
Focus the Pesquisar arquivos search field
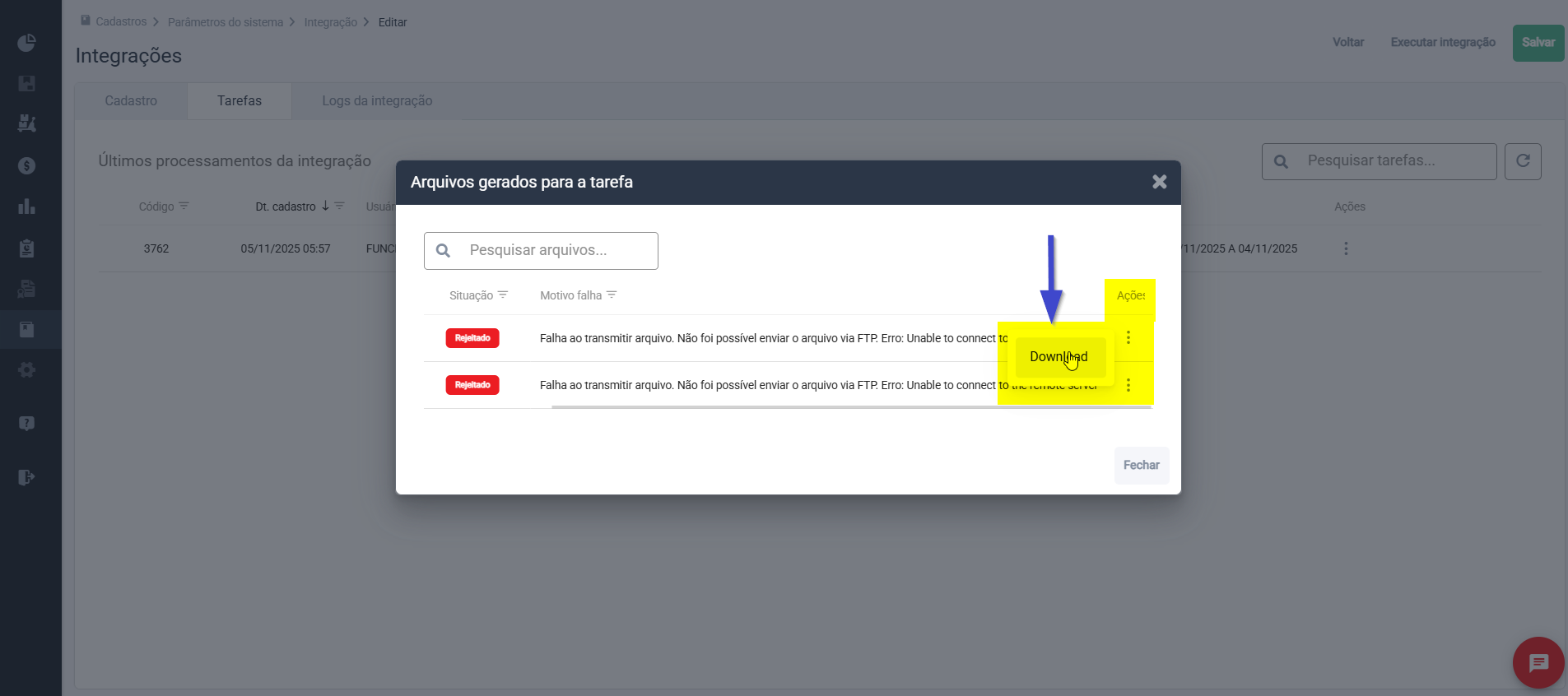coord(541,251)
